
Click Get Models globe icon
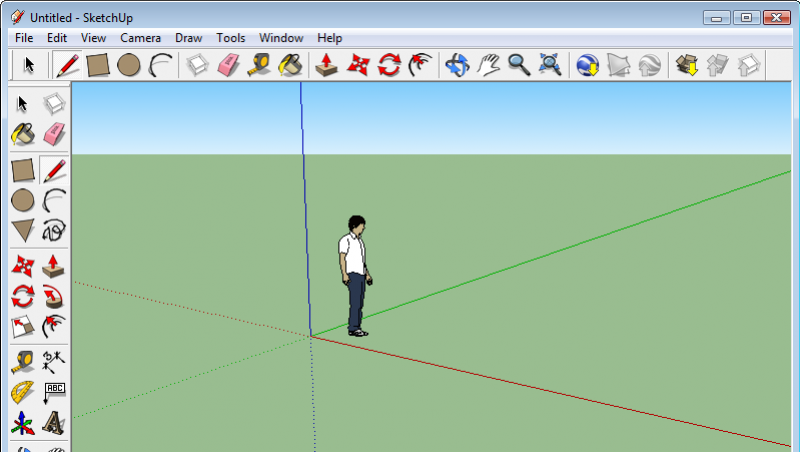point(587,65)
